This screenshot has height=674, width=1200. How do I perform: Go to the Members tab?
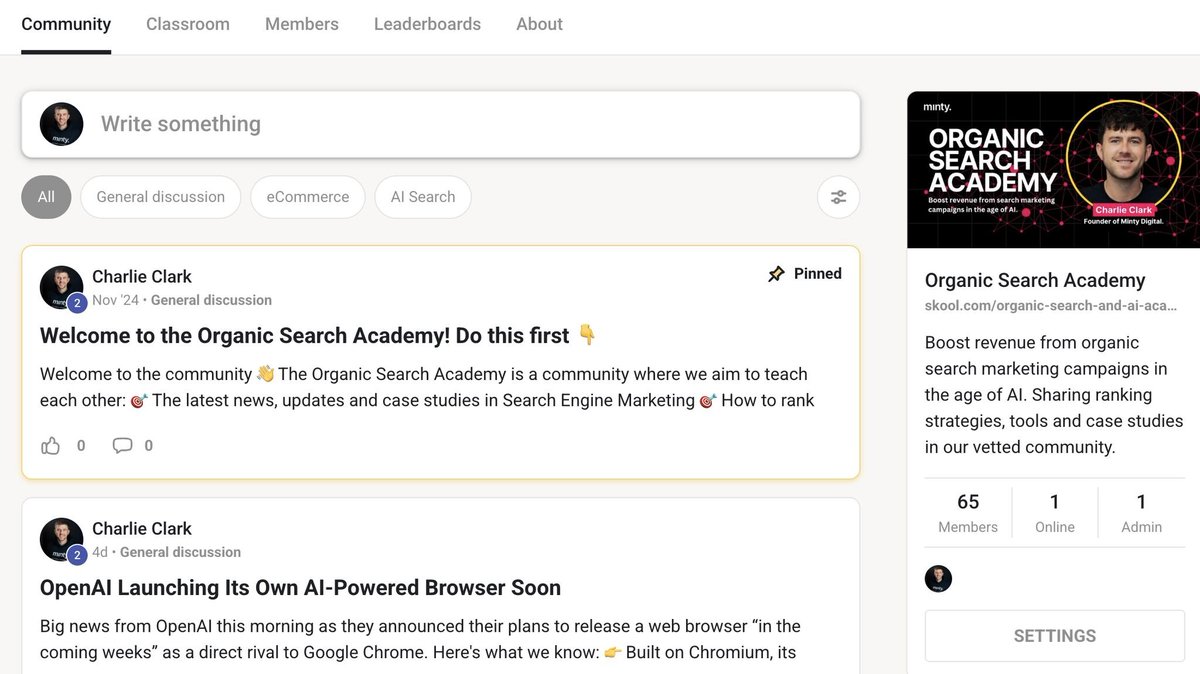pyautogui.click(x=302, y=24)
